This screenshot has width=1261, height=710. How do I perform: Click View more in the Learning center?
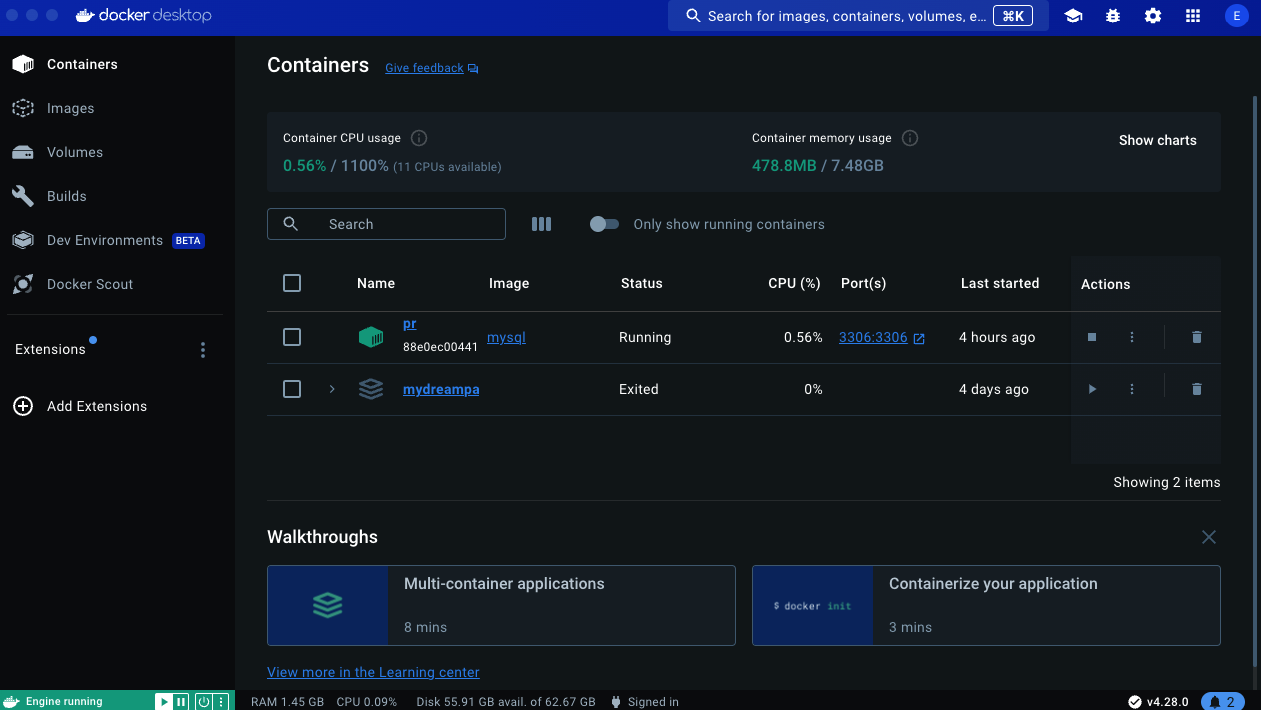(373, 672)
